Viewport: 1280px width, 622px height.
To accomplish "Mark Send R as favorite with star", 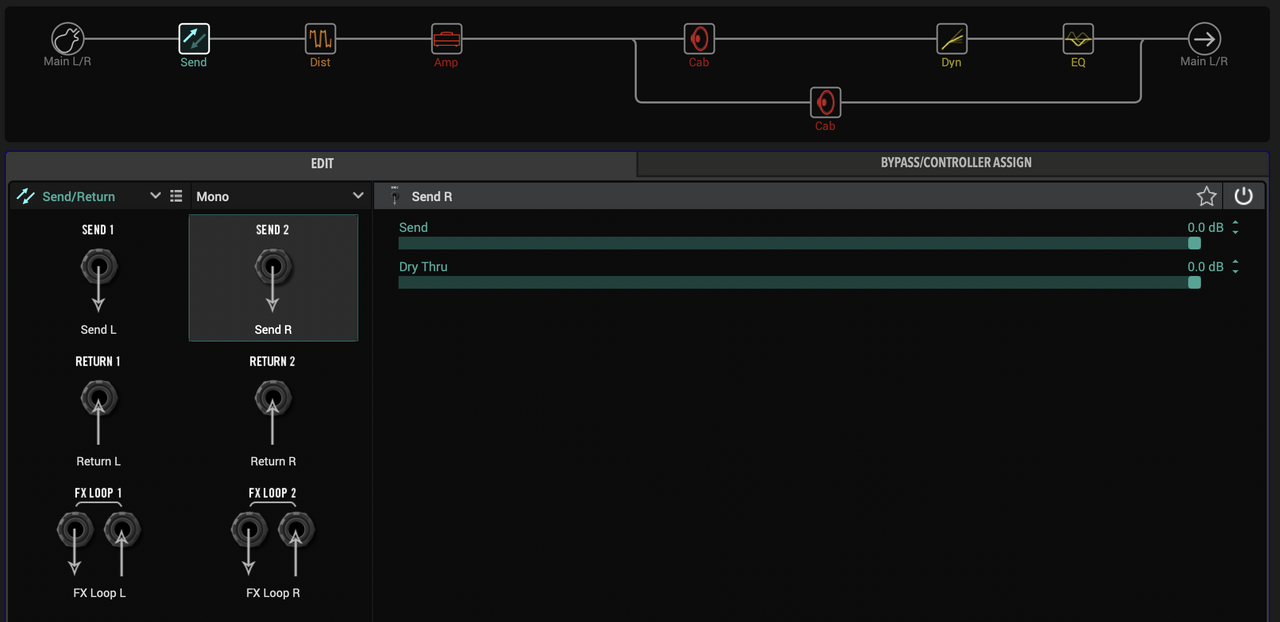I will click(1207, 196).
